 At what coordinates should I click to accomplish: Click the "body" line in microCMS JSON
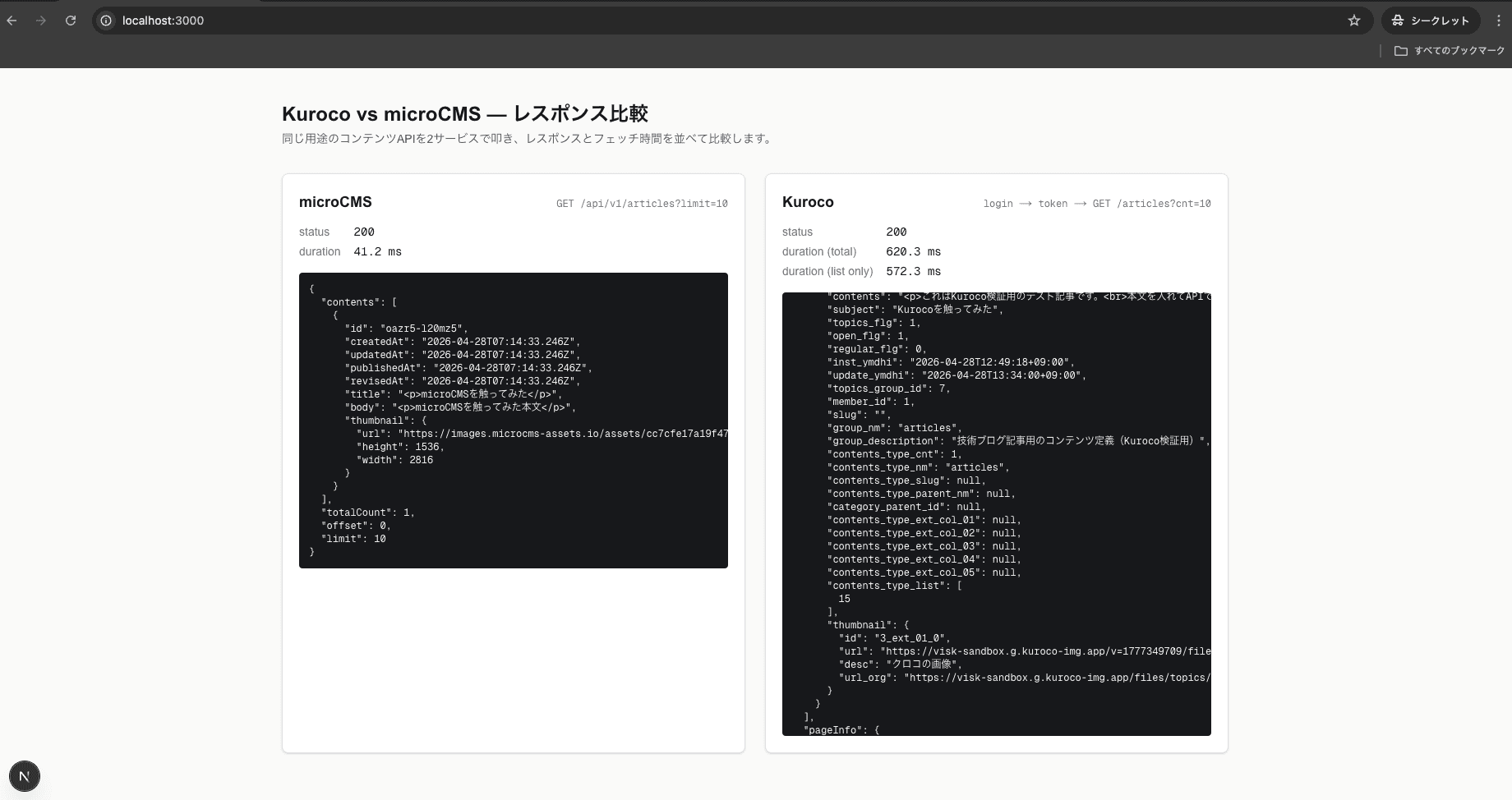[460, 407]
